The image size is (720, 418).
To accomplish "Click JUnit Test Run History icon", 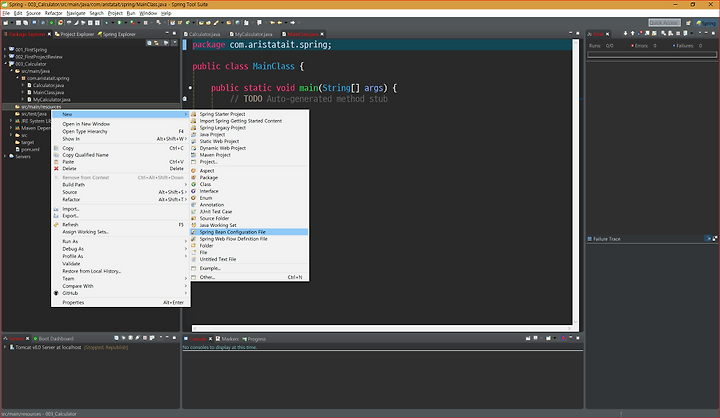I will click(x=685, y=34).
